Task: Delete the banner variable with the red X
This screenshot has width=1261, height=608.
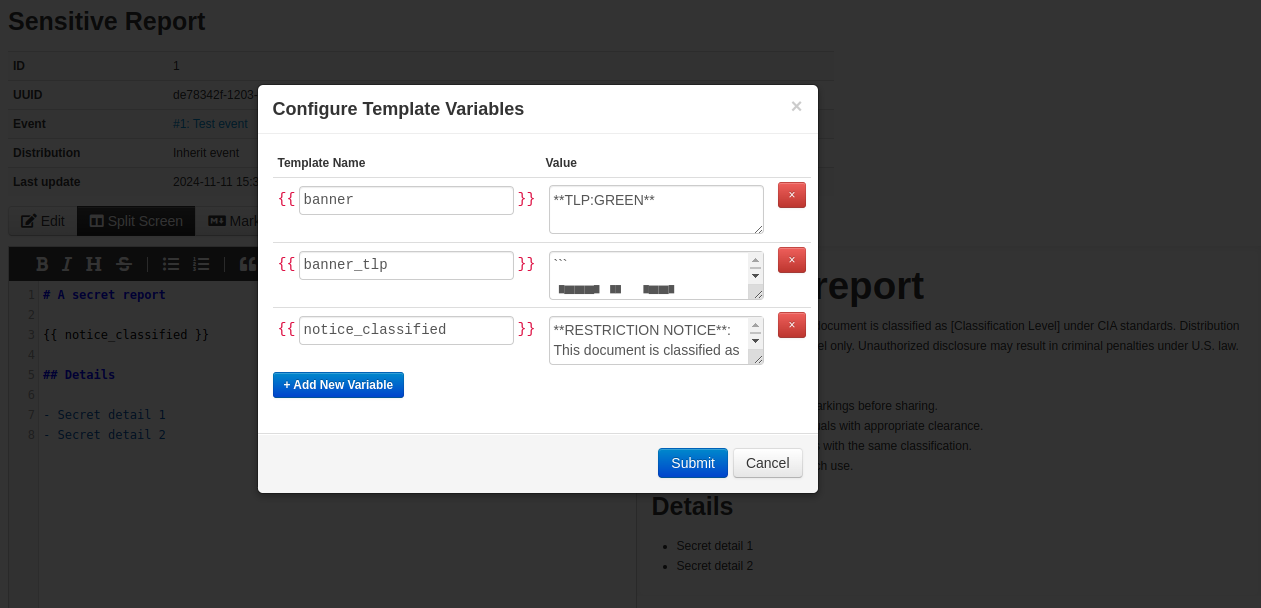Action: click(x=791, y=194)
